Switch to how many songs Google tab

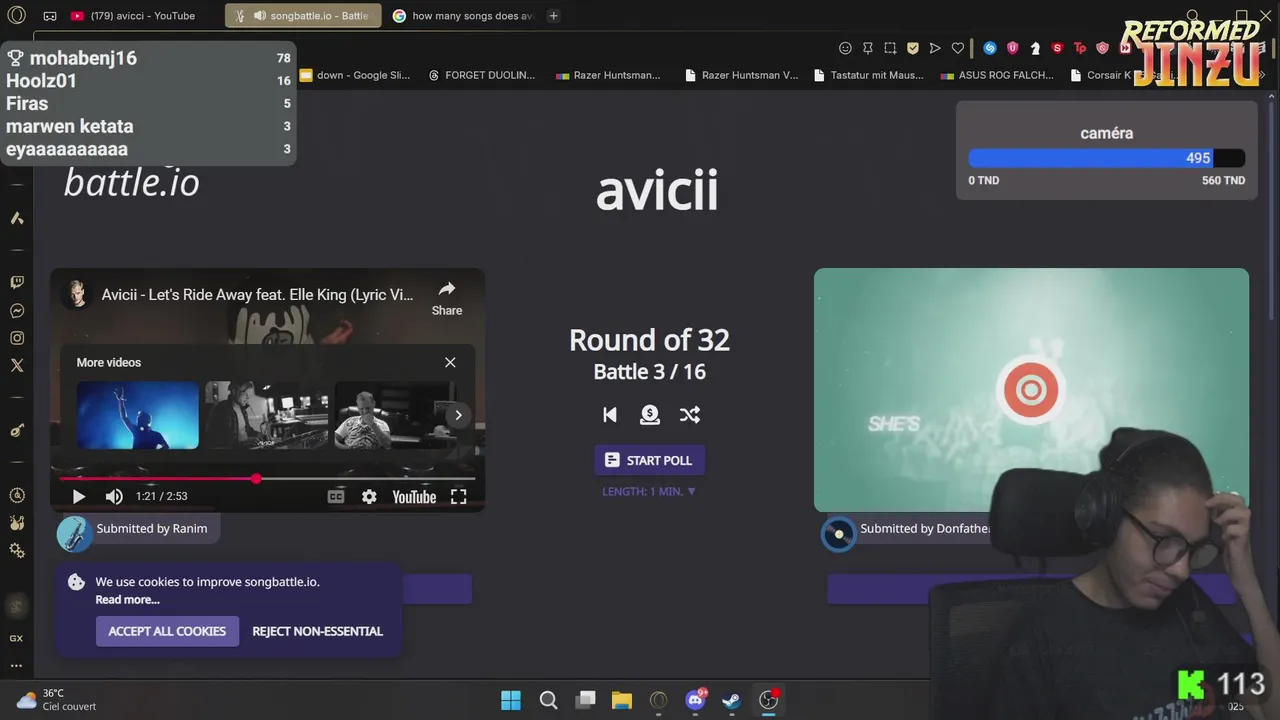pyautogui.click(x=463, y=16)
